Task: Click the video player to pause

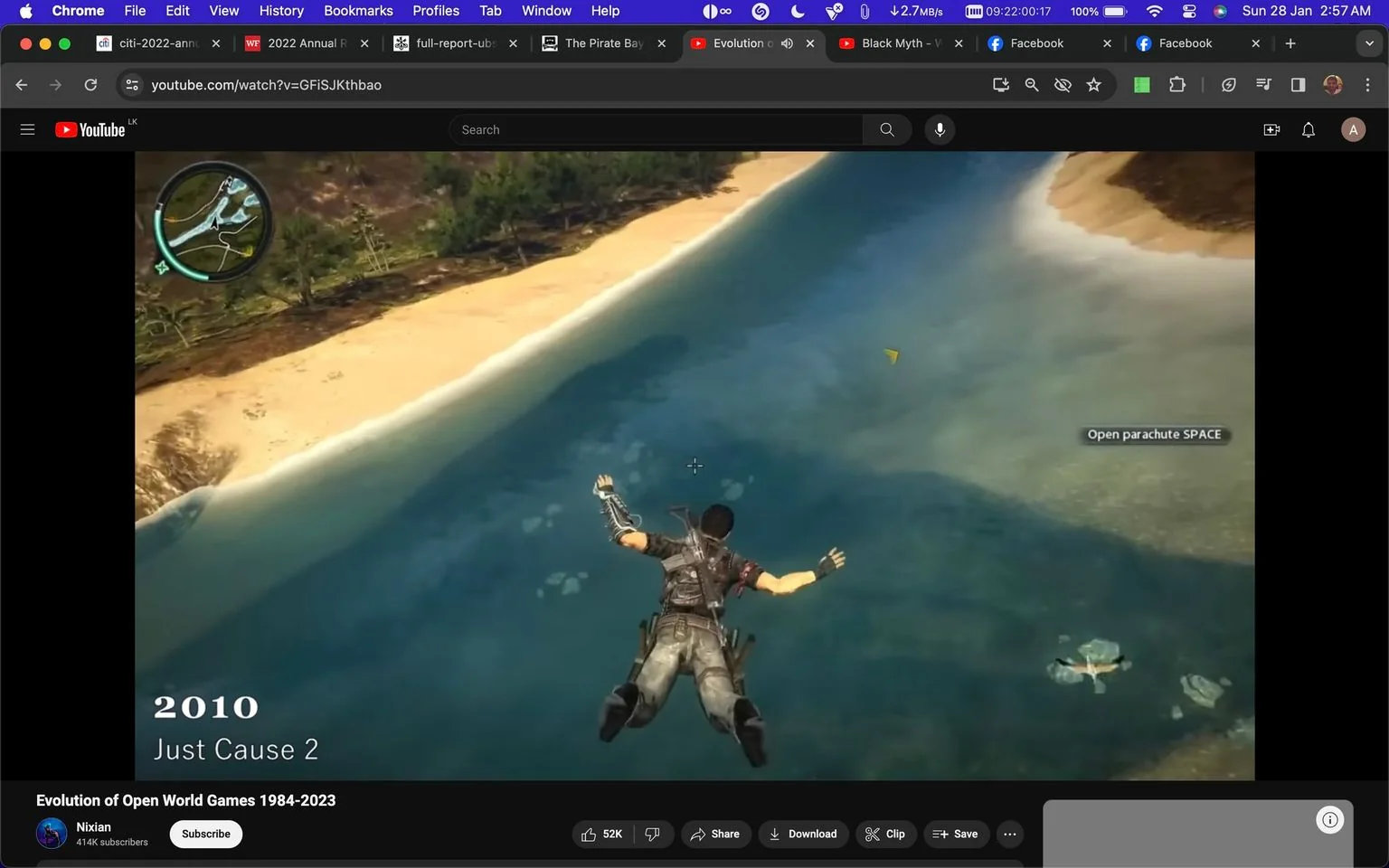Action: click(694, 466)
